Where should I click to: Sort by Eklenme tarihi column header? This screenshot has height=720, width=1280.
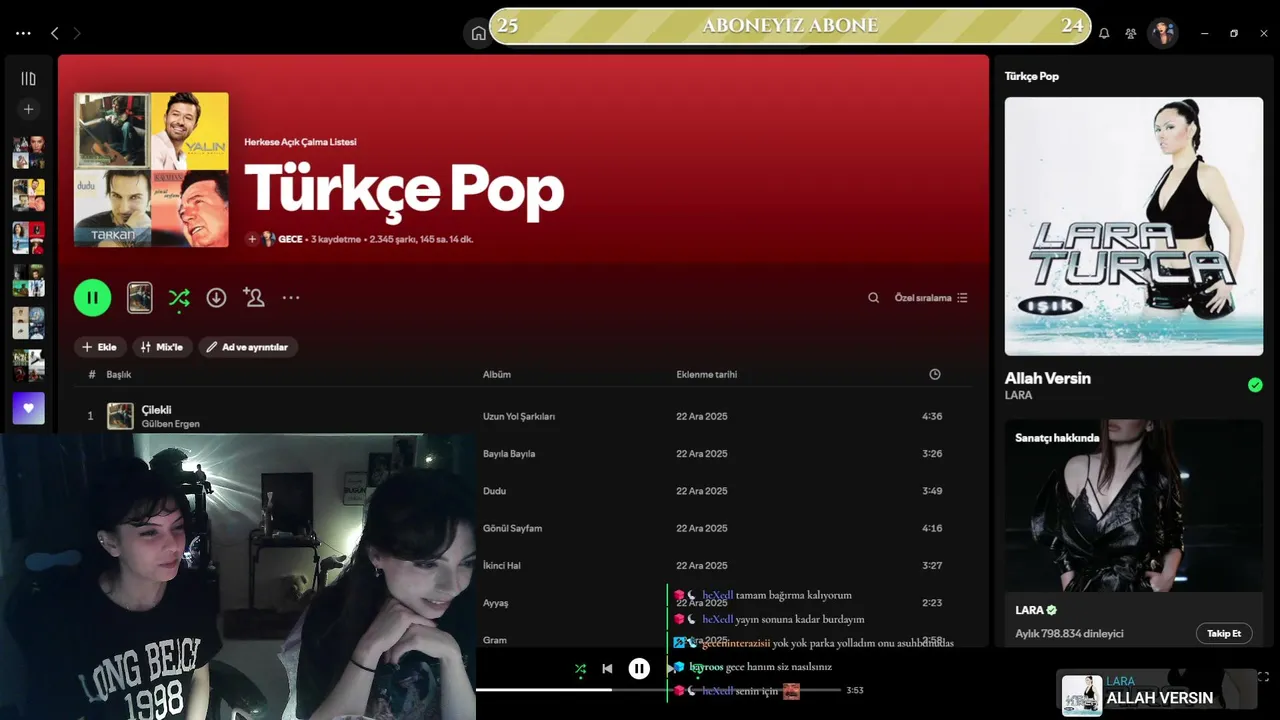pyautogui.click(x=707, y=374)
